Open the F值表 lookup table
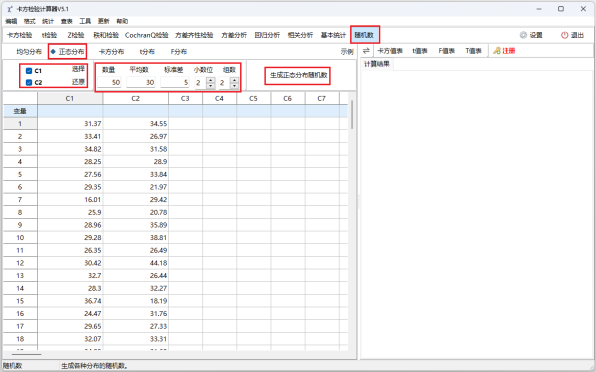The image size is (596, 372). pos(447,51)
